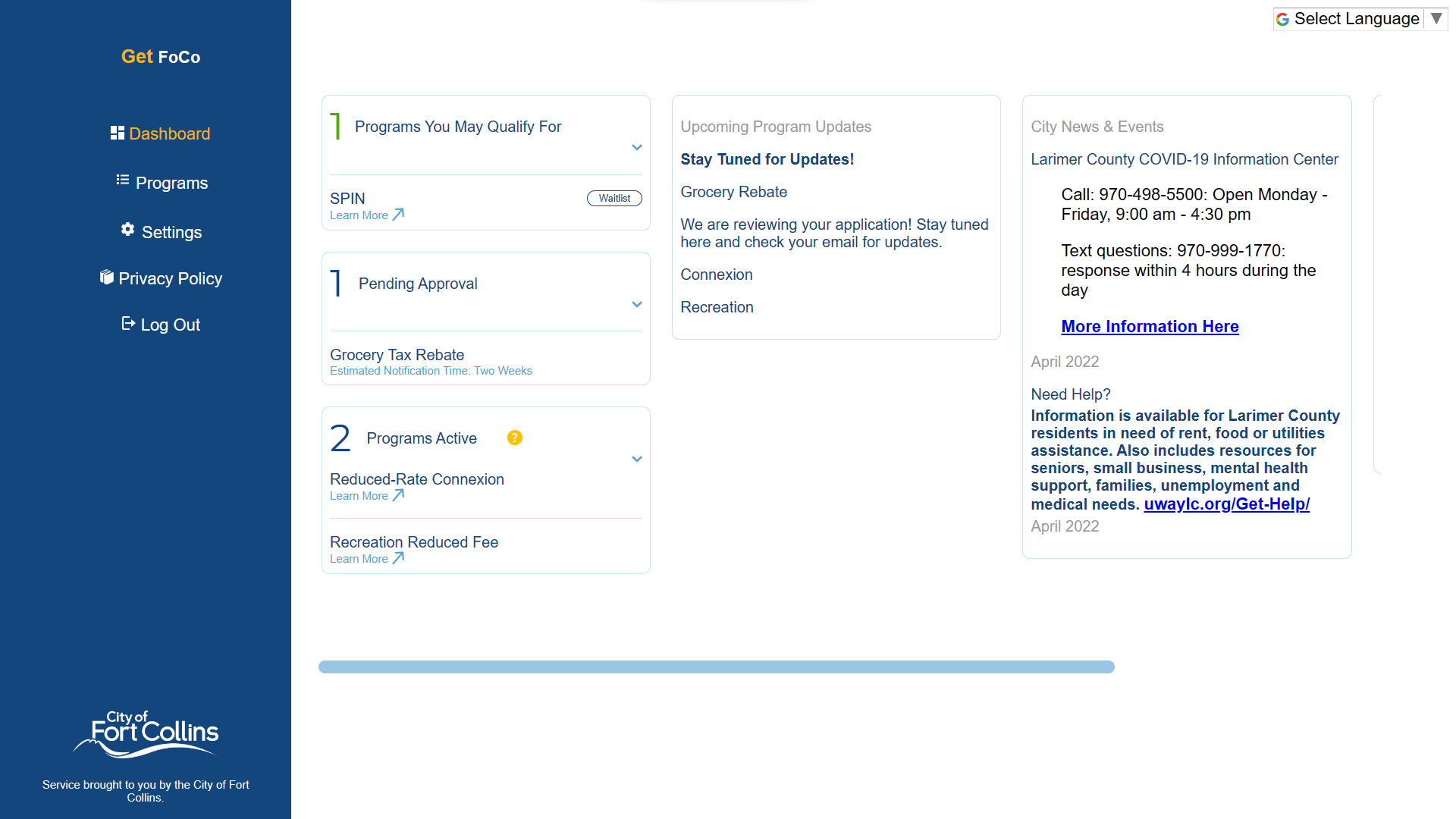
Task: Open the uwaylc.org/Get-Help/ link
Action: [1226, 504]
